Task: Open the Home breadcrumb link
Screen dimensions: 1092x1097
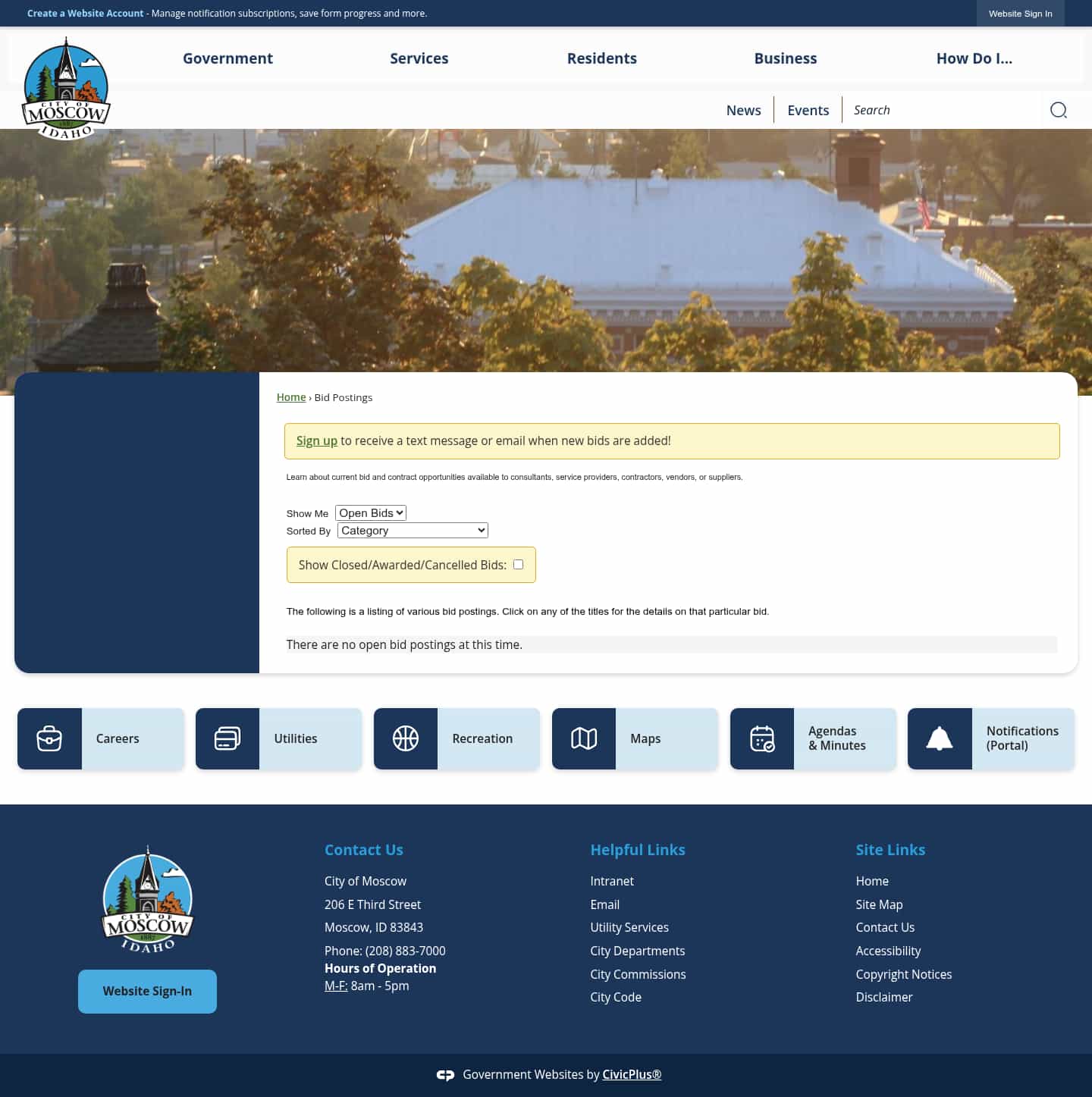Action: pos(291,396)
